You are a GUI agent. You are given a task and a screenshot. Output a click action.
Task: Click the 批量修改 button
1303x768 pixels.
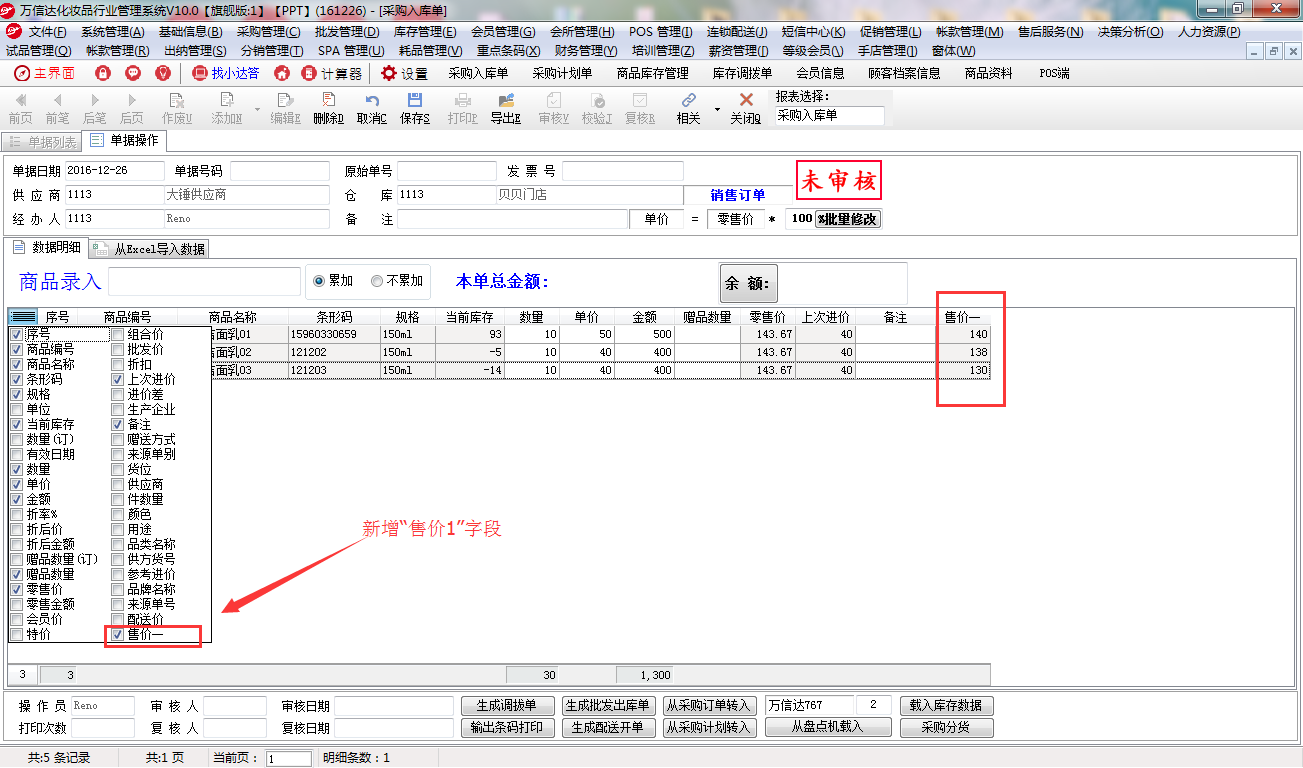(849, 219)
